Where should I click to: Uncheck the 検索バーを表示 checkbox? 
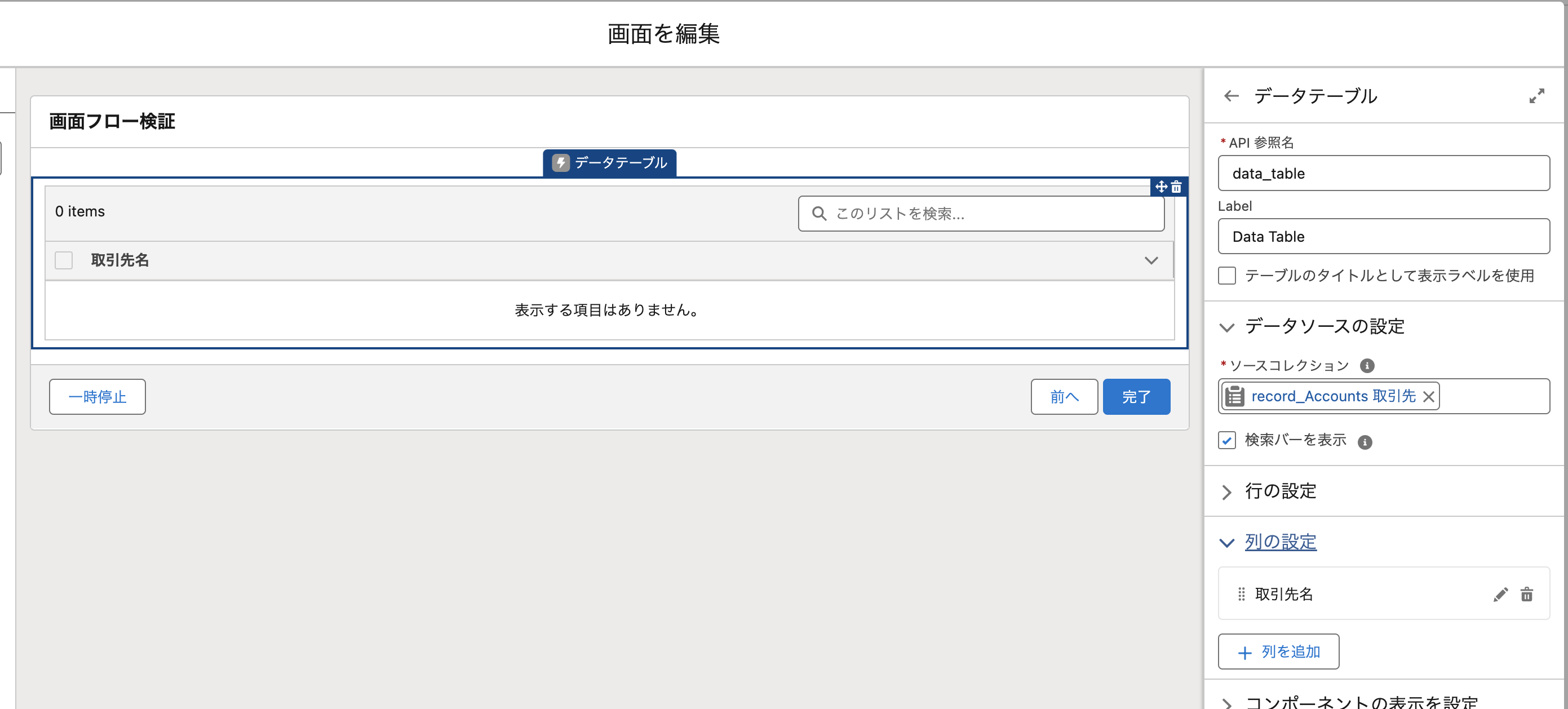pos(1228,441)
